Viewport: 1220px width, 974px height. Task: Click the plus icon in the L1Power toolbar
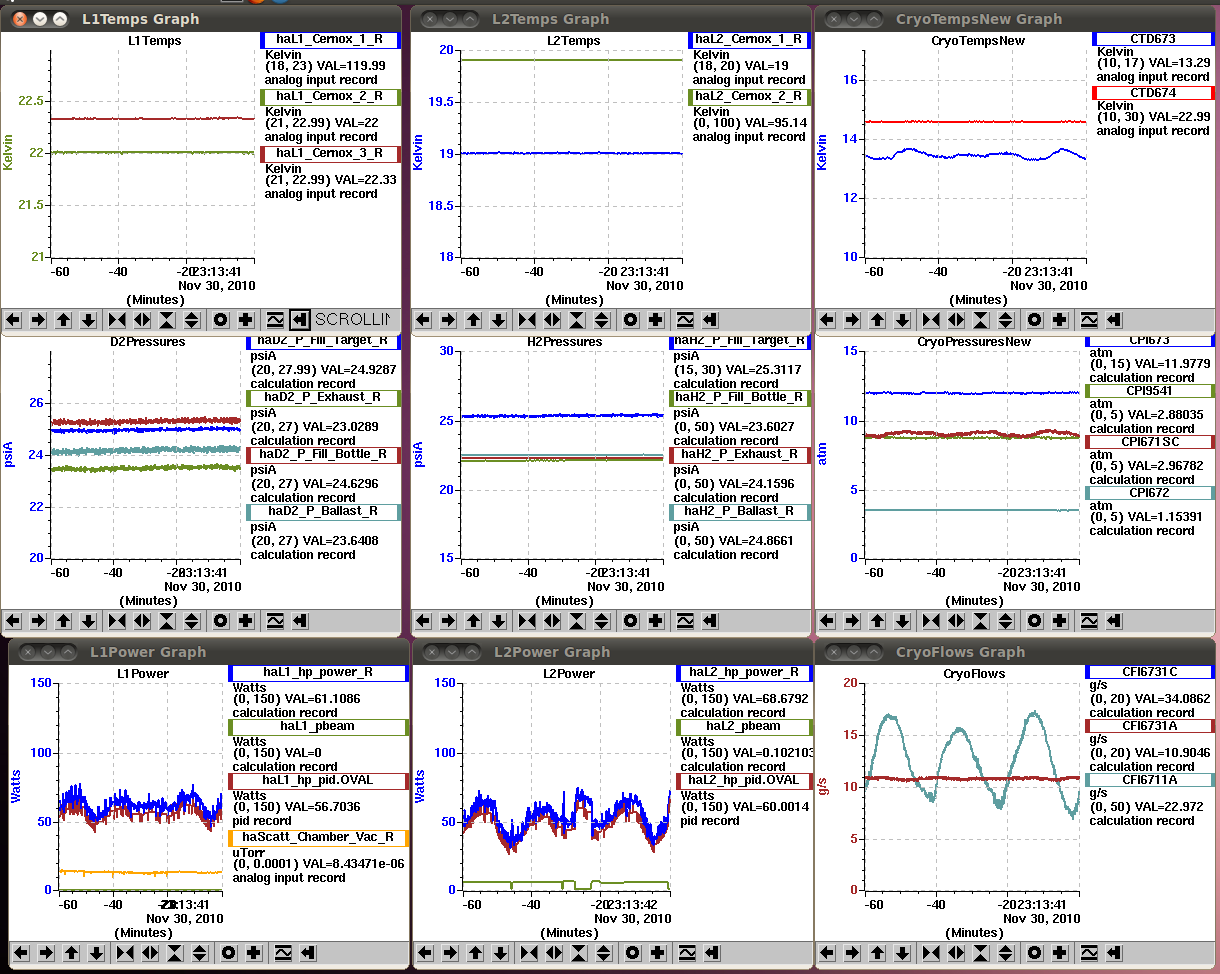[x=254, y=953]
